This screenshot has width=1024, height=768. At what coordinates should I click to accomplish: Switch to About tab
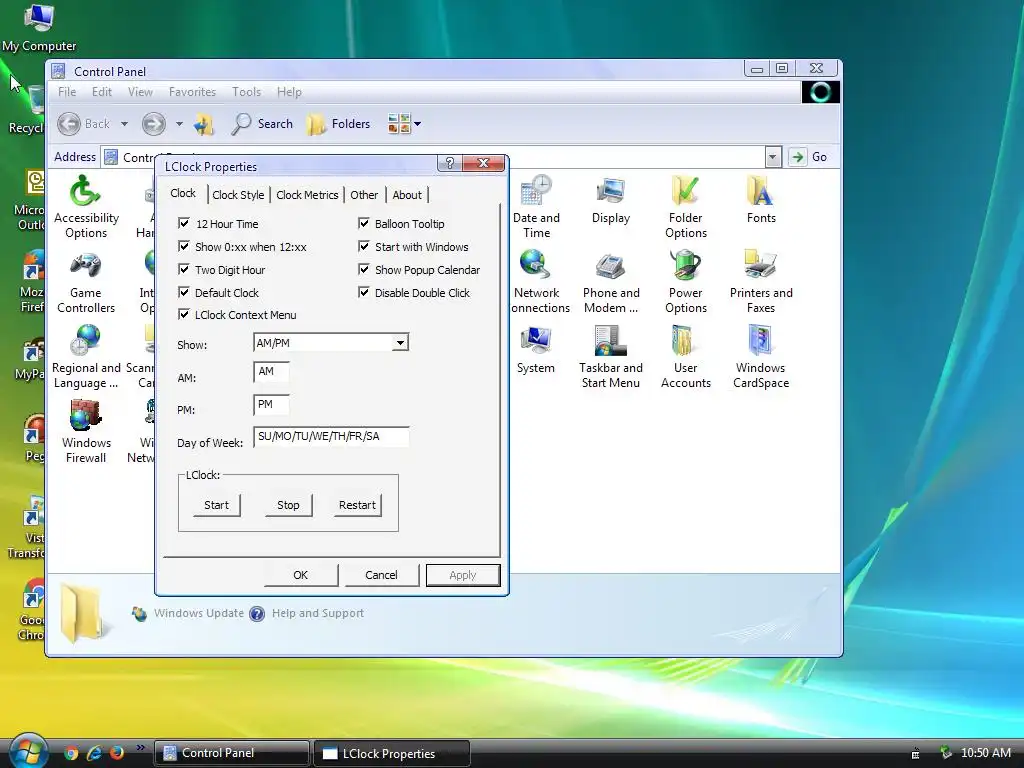(407, 195)
